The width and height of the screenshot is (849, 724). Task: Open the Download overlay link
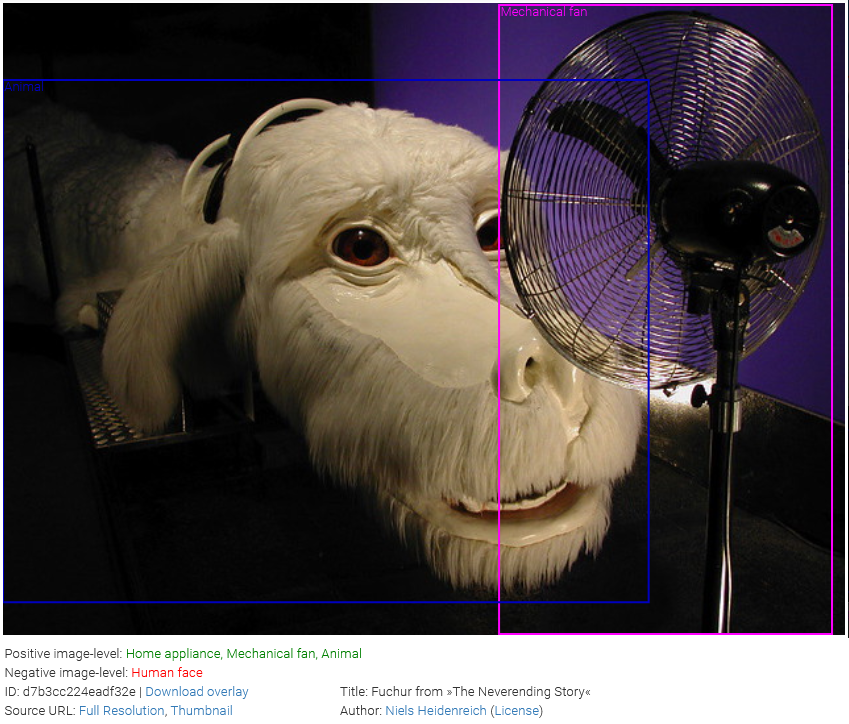click(197, 692)
